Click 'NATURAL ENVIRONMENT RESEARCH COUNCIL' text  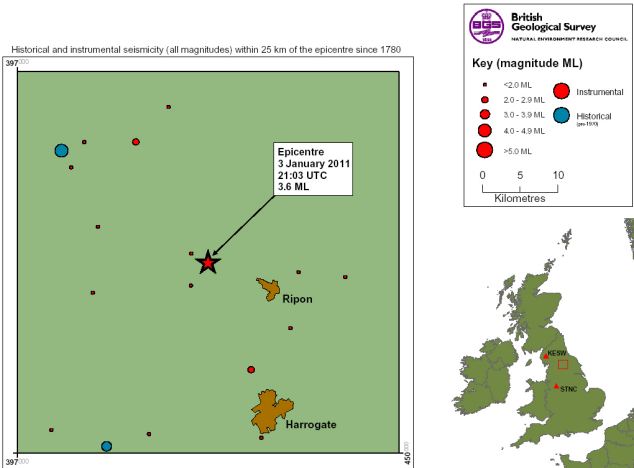point(569,39)
